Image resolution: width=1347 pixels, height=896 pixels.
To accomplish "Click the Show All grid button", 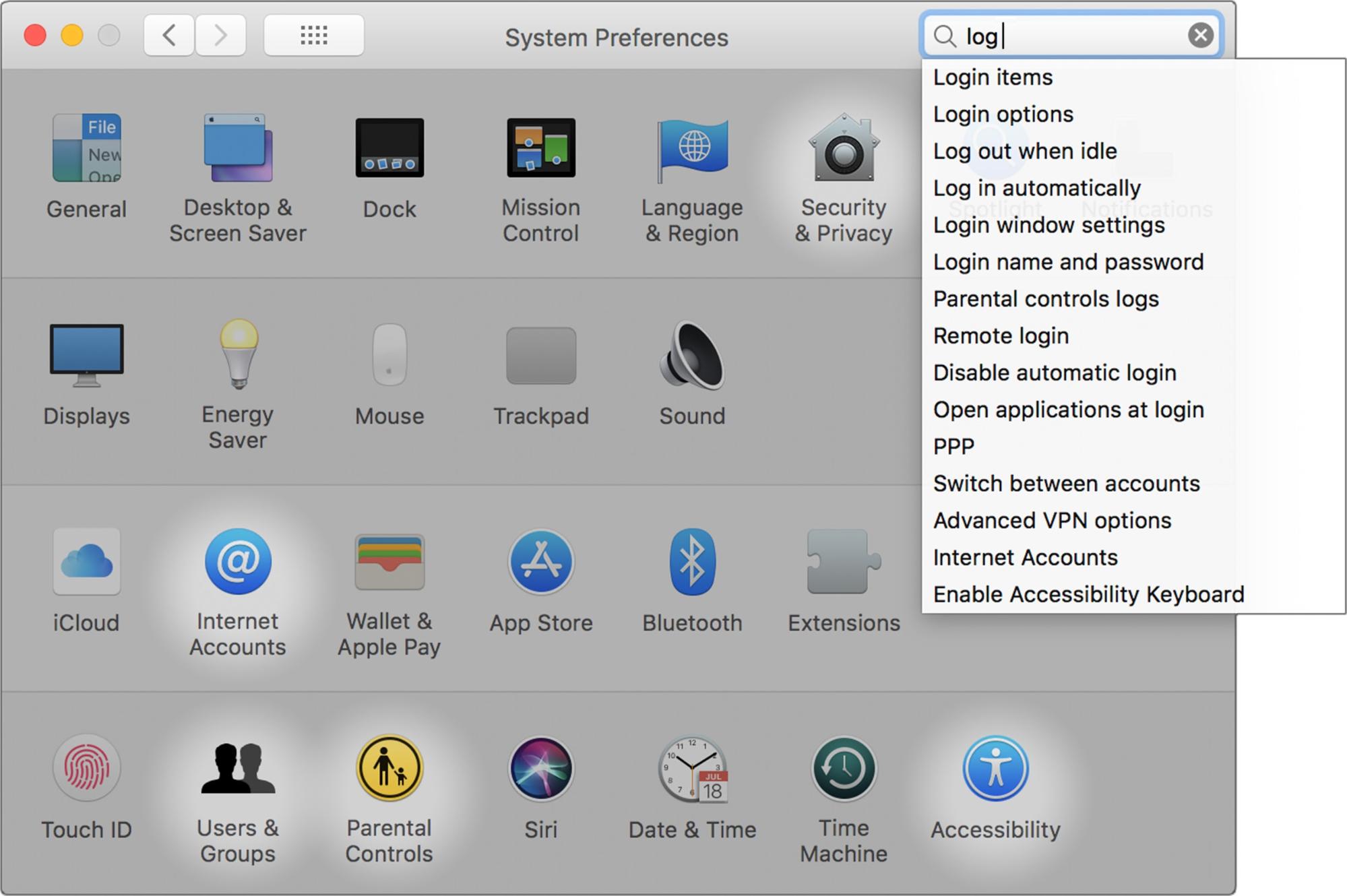I will [x=313, y=35].
